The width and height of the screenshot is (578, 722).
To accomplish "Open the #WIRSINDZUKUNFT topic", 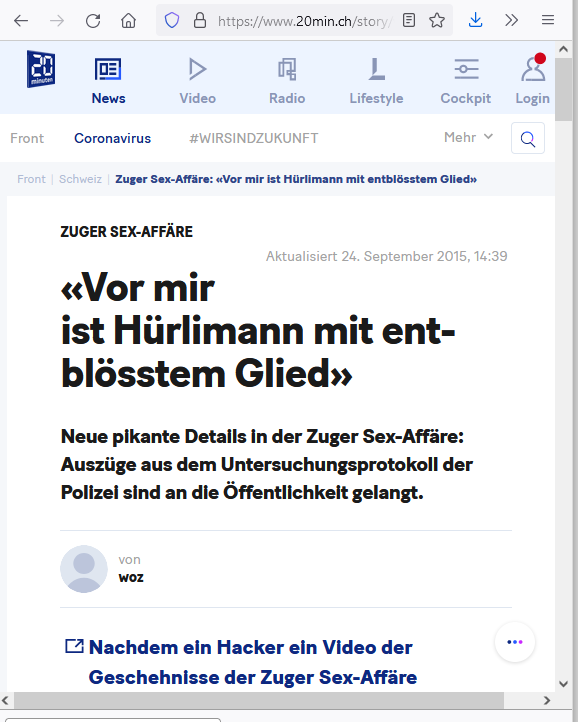I will 254,138.
